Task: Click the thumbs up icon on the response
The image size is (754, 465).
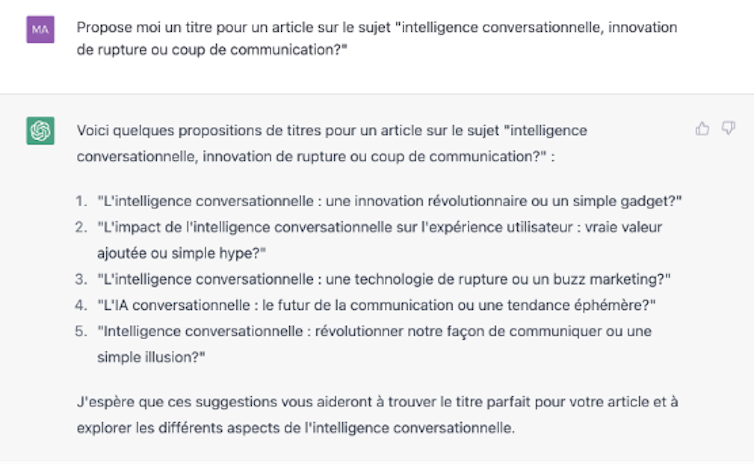Action: point(702,129)
